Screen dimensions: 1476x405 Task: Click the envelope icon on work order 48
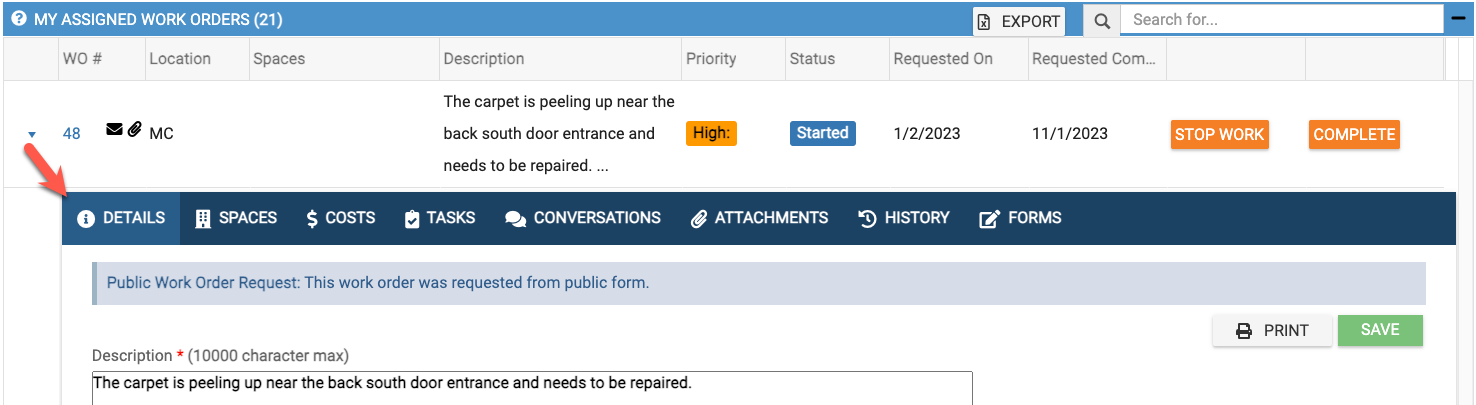(114, 130)
